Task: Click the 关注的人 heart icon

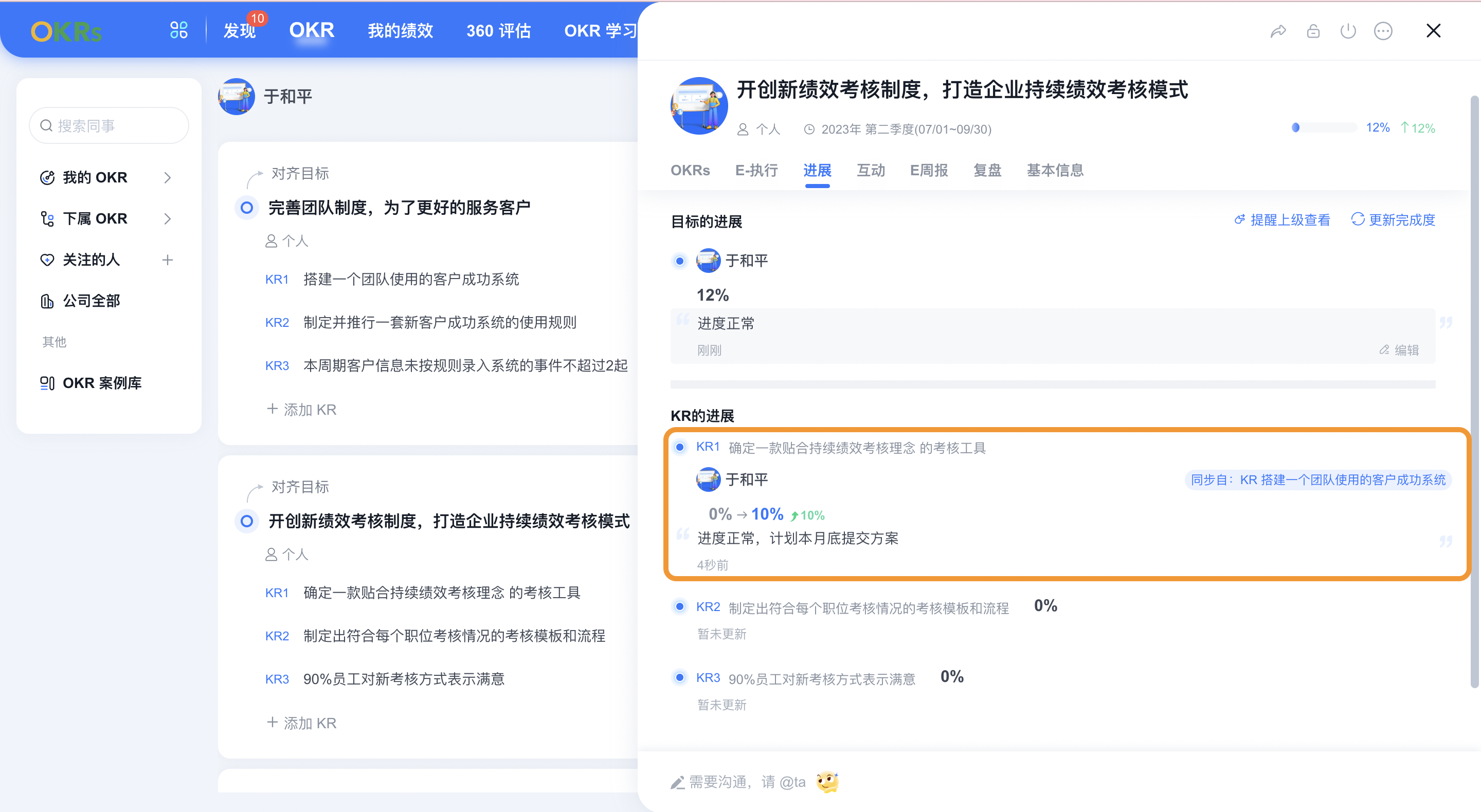Action: pyautogui.click(x=47, y=260)
